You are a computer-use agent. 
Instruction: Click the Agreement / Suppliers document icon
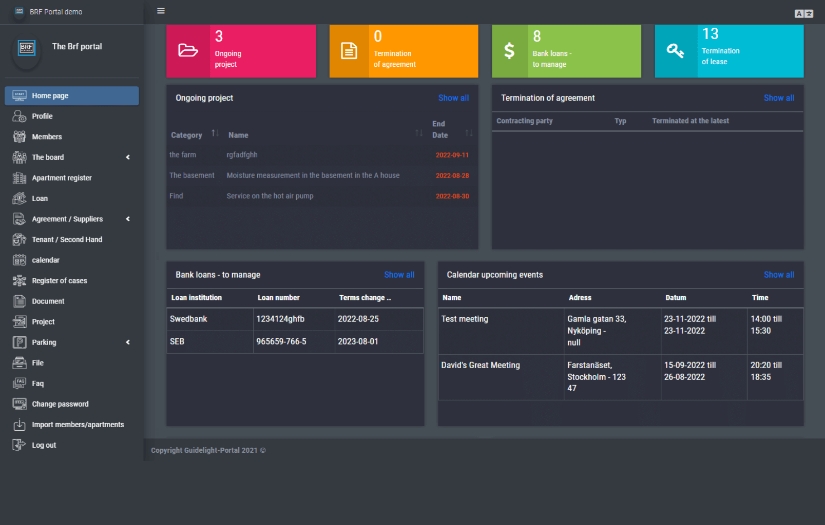pos(19,219)
